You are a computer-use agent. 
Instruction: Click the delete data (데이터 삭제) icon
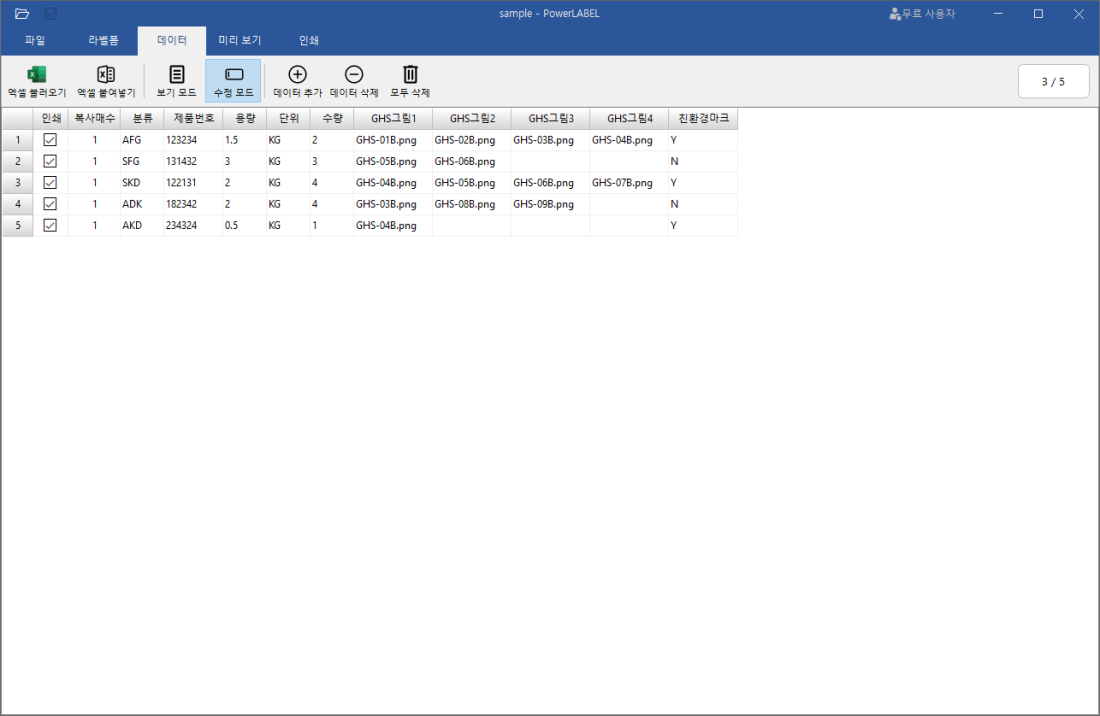coord(354,75)
